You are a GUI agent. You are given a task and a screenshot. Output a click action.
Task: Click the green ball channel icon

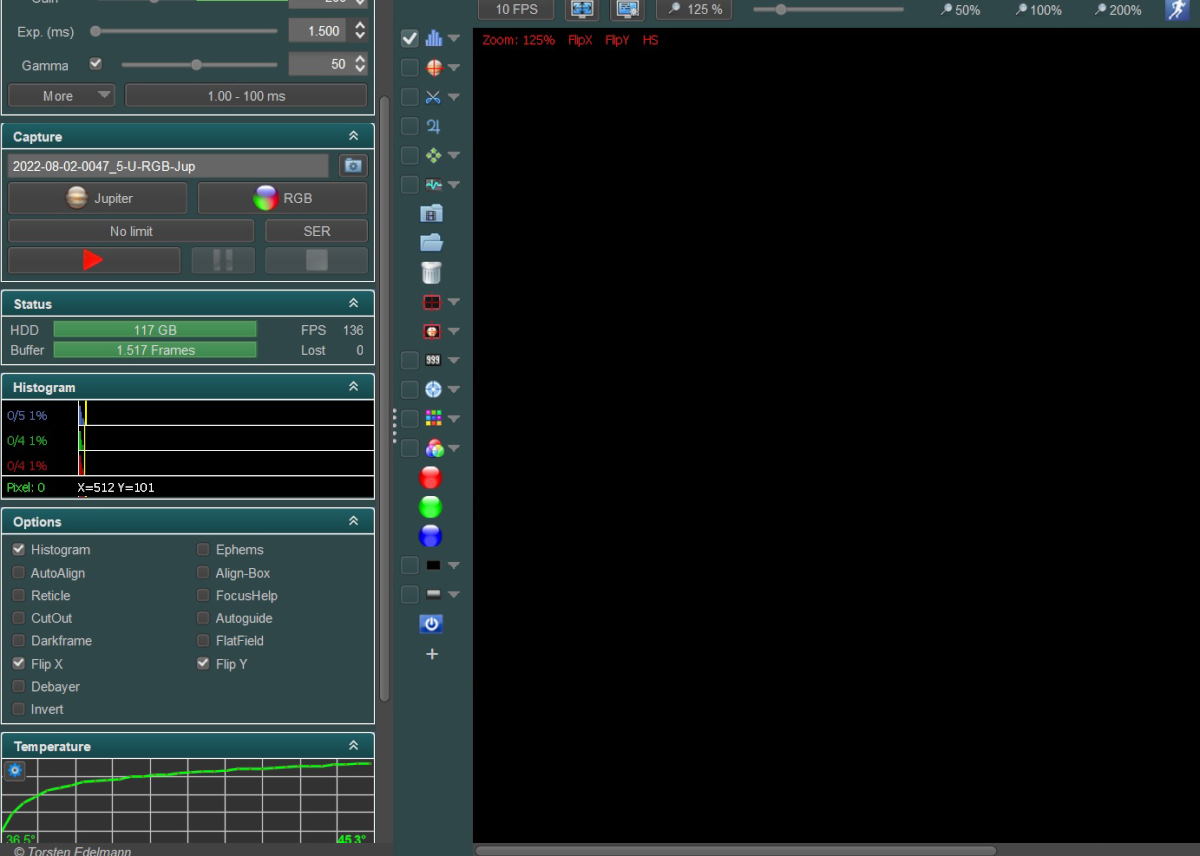pyautogui.click(x=431, y=507)
